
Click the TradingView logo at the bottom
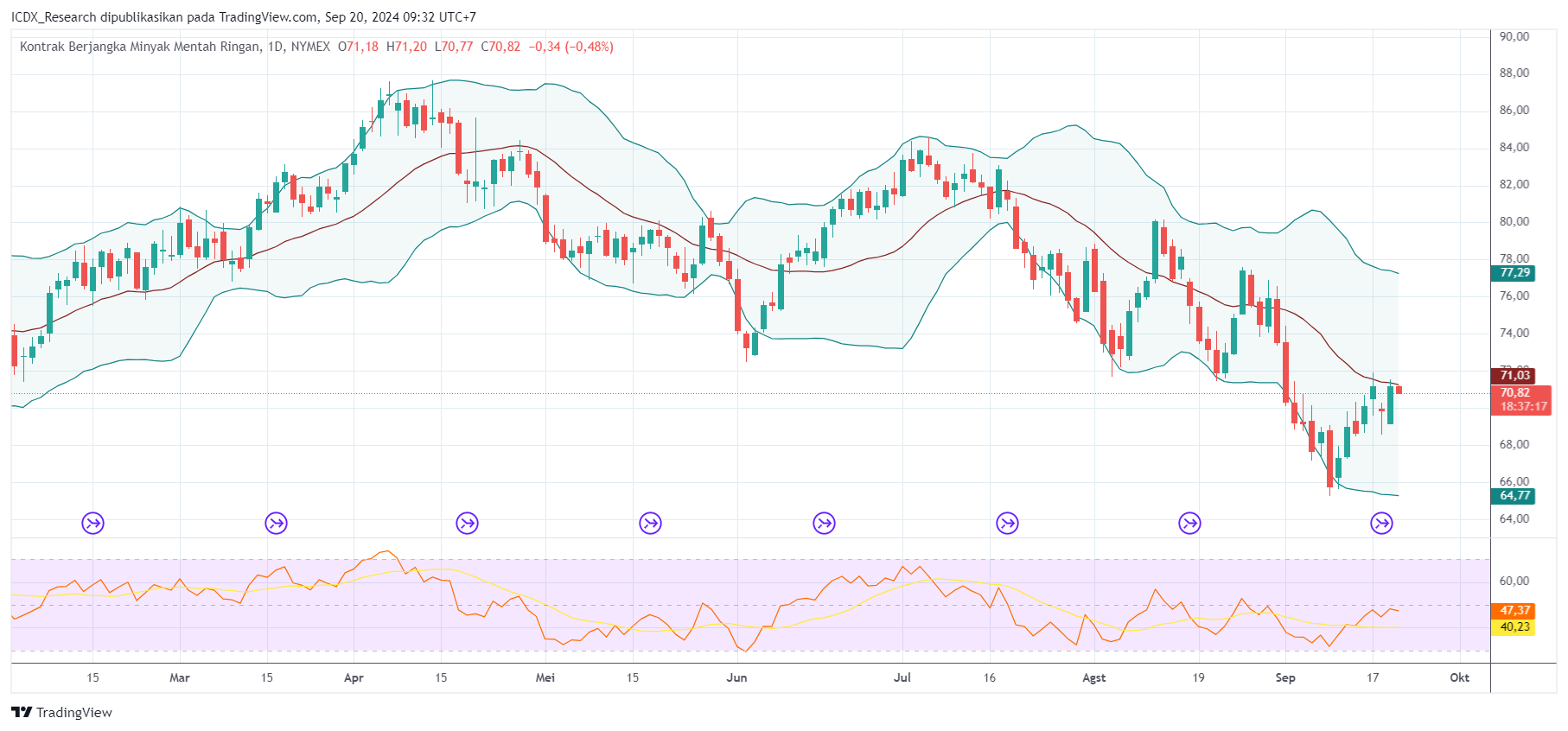point(61,712)
